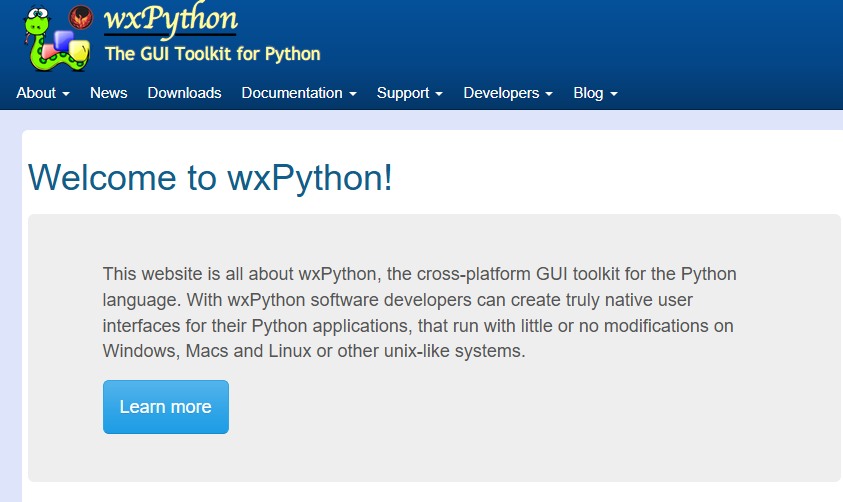The height and width of the screenshot is (502, 843).
Task: Open the About dropdown menu
Action: pyautogui.click(x=43, y=93)
